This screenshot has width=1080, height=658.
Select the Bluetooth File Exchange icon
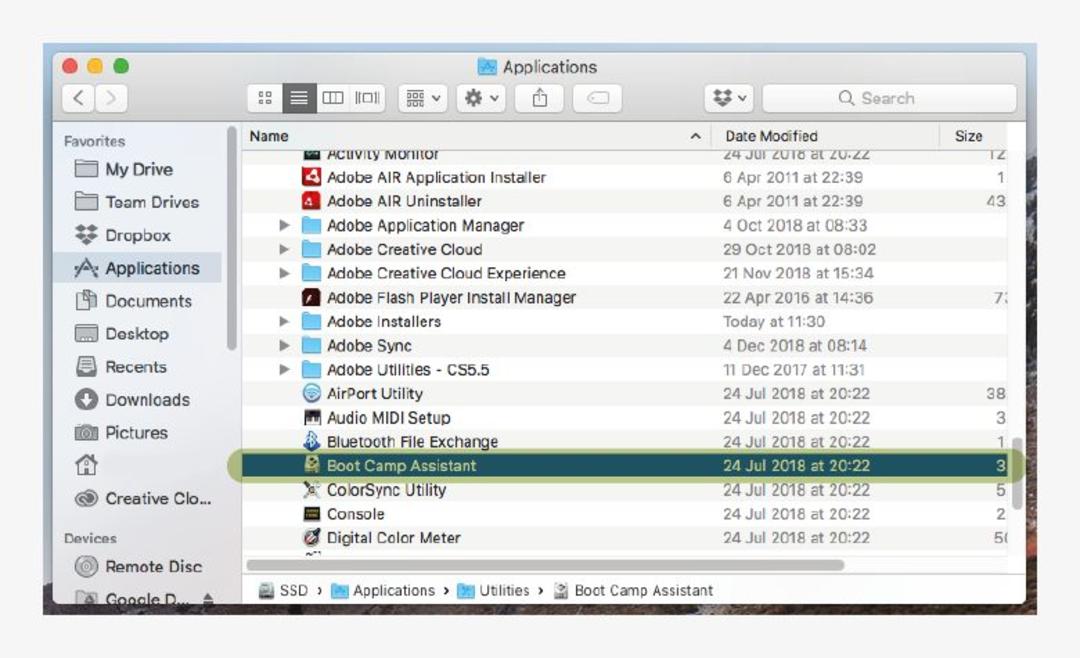click(311, 441)
